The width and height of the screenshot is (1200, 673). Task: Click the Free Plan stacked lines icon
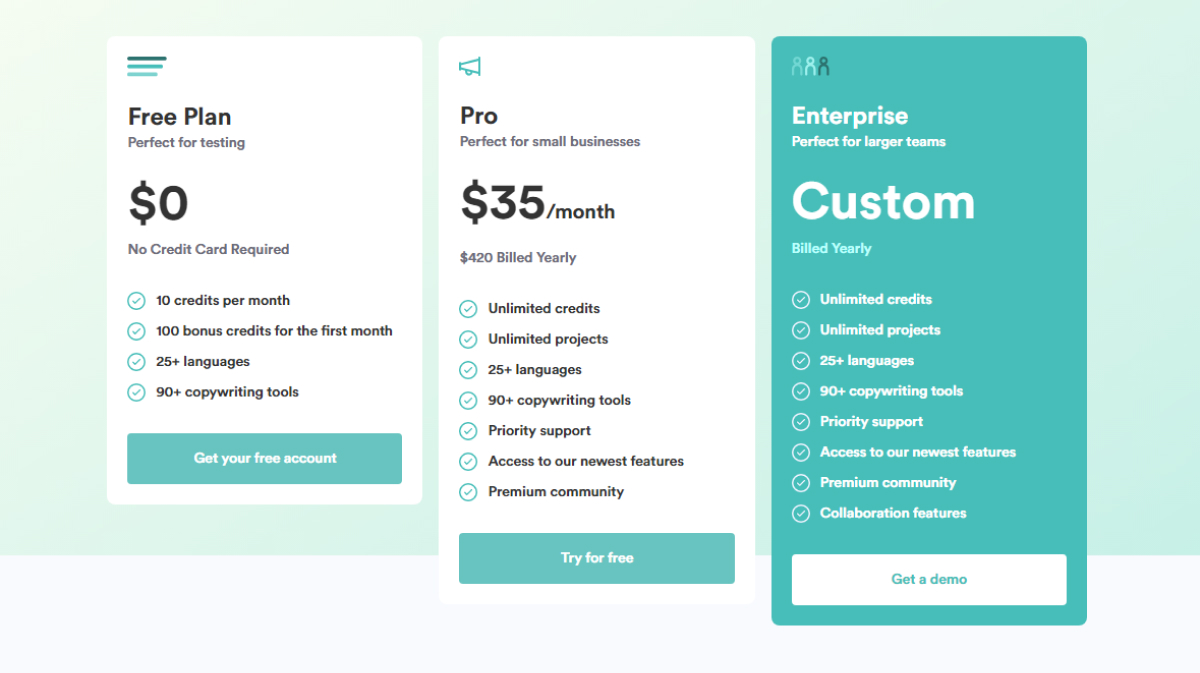[146, 66]
